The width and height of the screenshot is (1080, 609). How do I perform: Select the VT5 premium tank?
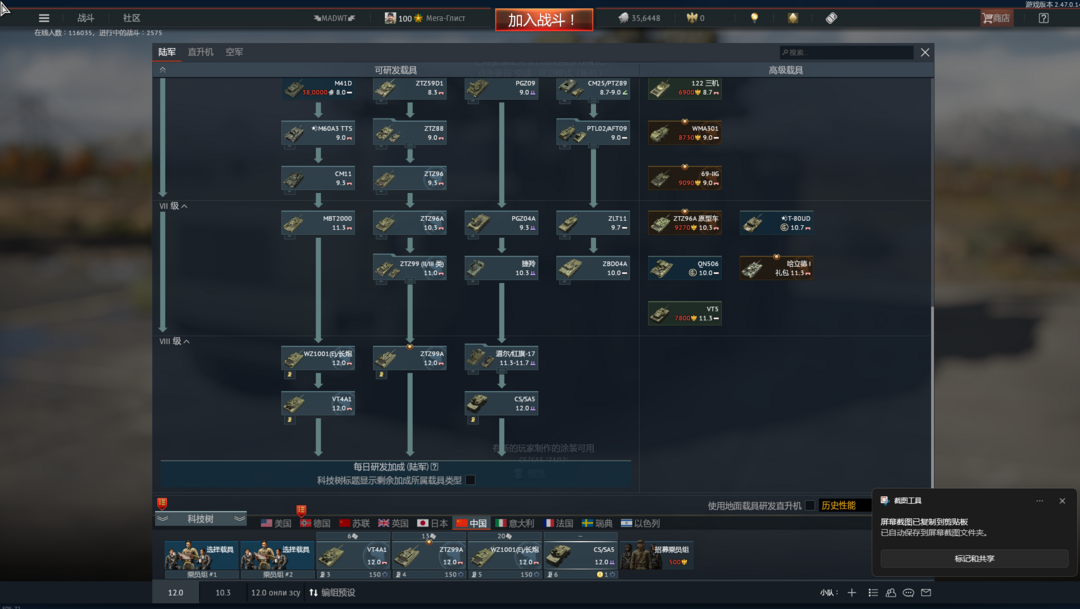(x=685, y=314)
